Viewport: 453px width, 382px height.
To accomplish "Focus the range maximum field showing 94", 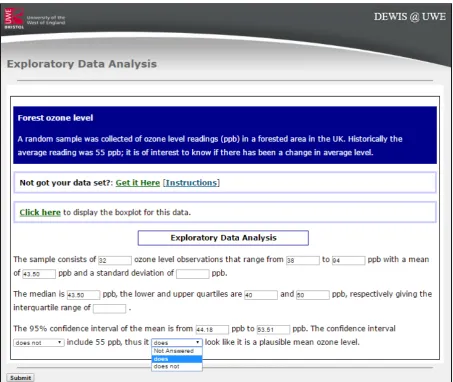I will (x=348, y=260).
